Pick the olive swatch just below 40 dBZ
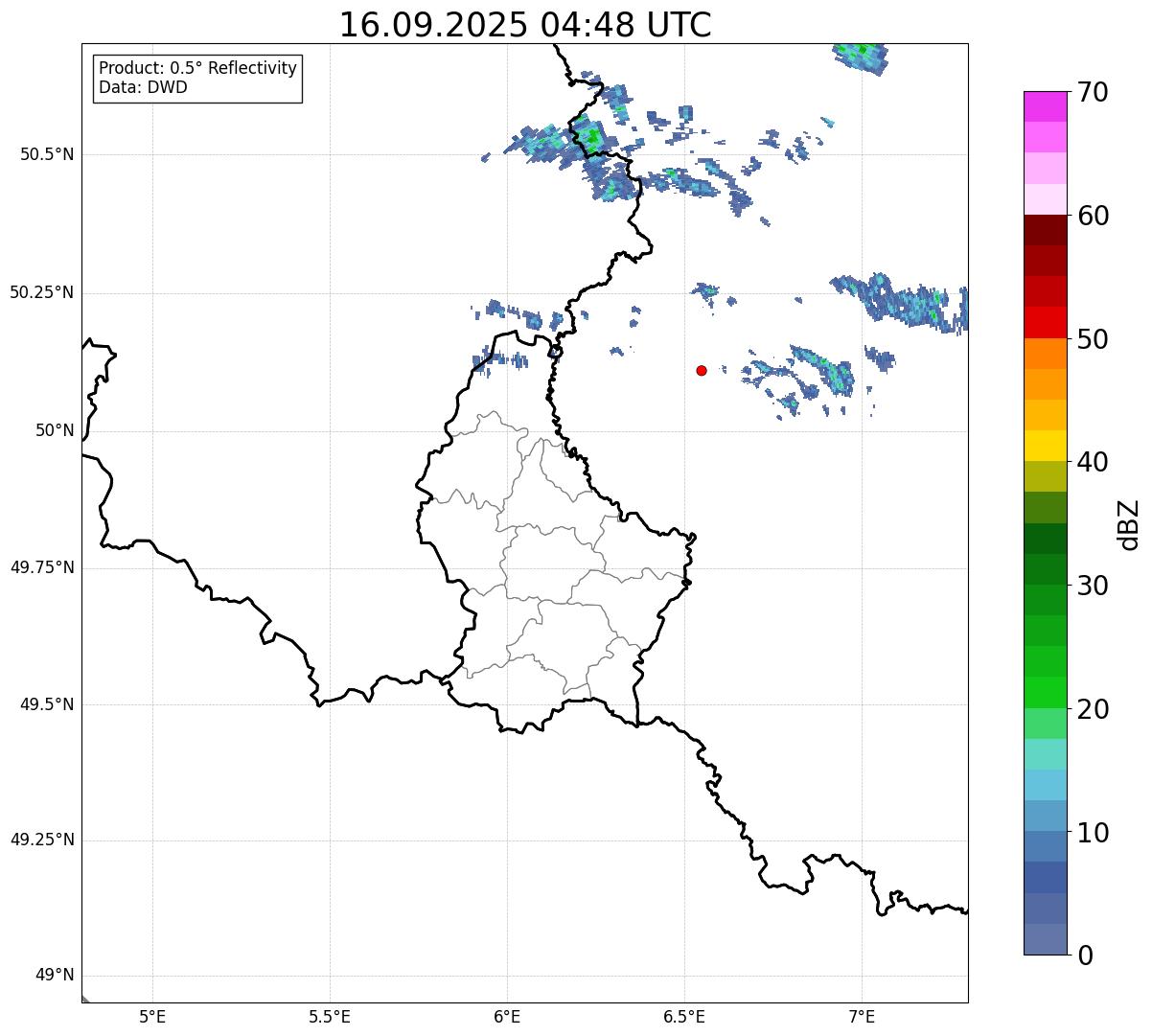The width and height of the screenshot is (1152, 1036). tap(1045, 477)
